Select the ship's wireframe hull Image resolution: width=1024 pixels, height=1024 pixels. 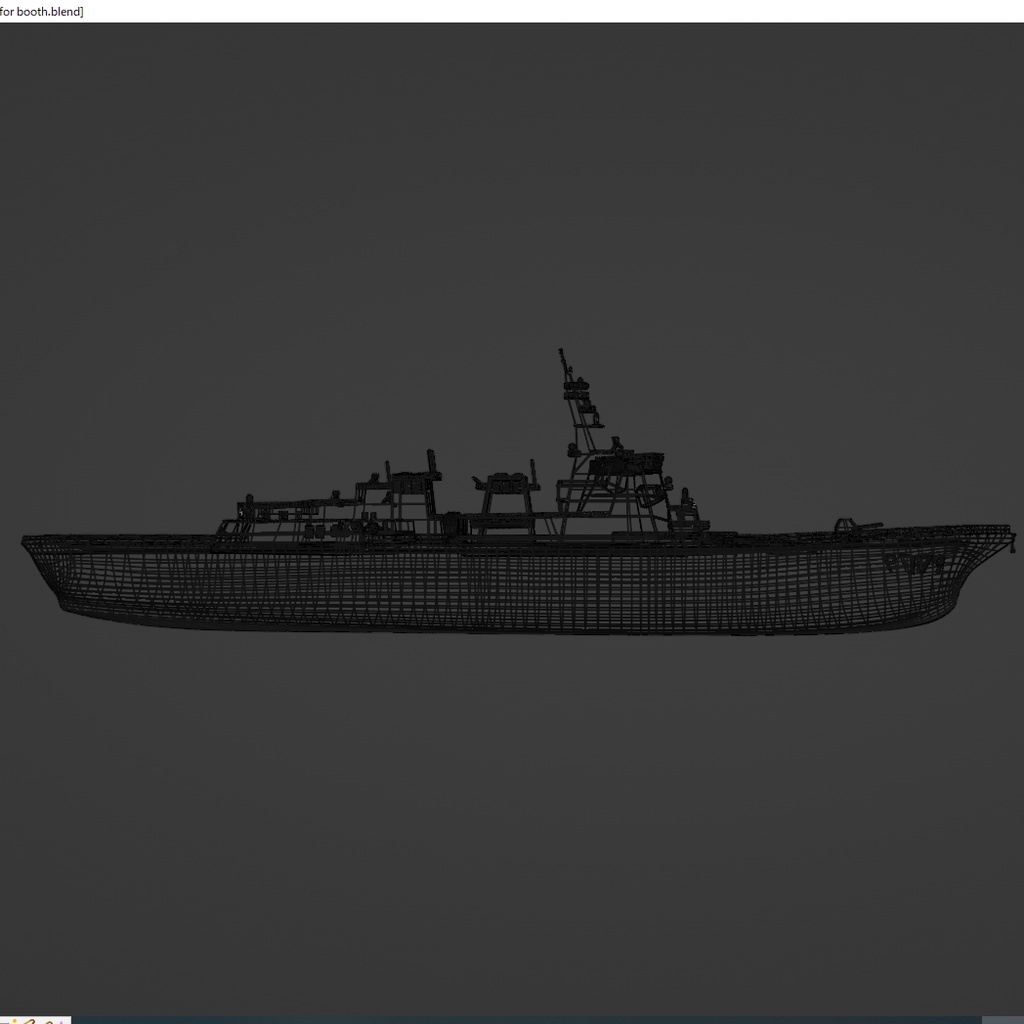[x=500, y=580]
